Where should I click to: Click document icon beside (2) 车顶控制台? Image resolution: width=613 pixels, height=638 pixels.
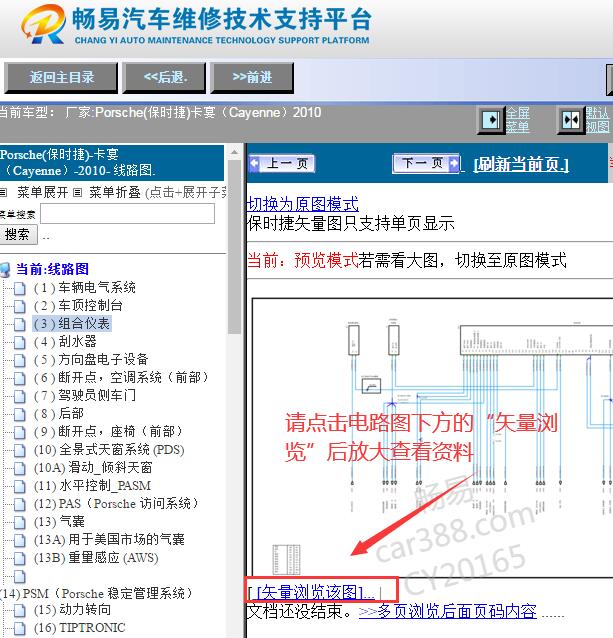19,306
